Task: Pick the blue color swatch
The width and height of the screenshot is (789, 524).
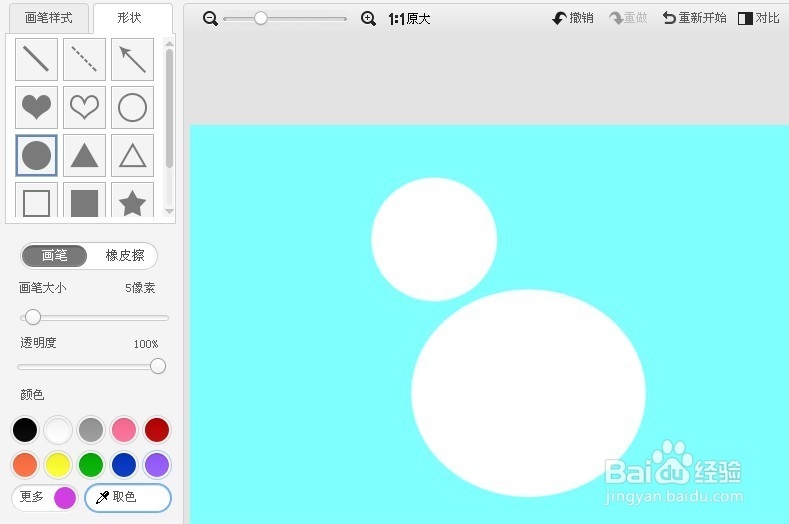Action: click(124, 465)
